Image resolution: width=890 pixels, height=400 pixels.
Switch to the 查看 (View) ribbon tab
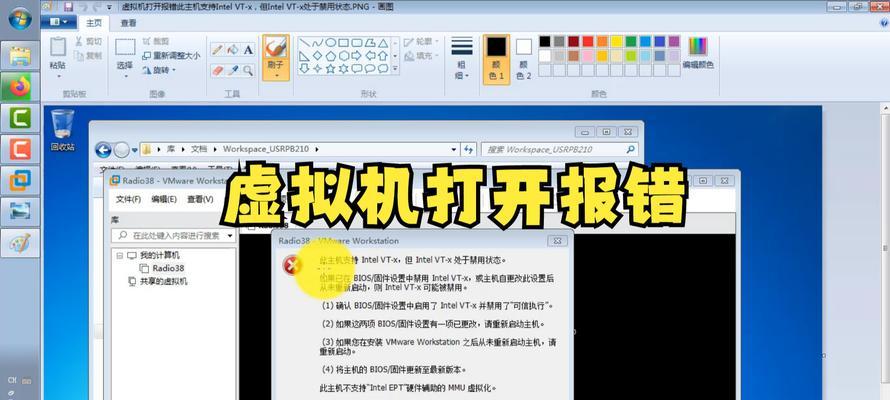point(128,23)
